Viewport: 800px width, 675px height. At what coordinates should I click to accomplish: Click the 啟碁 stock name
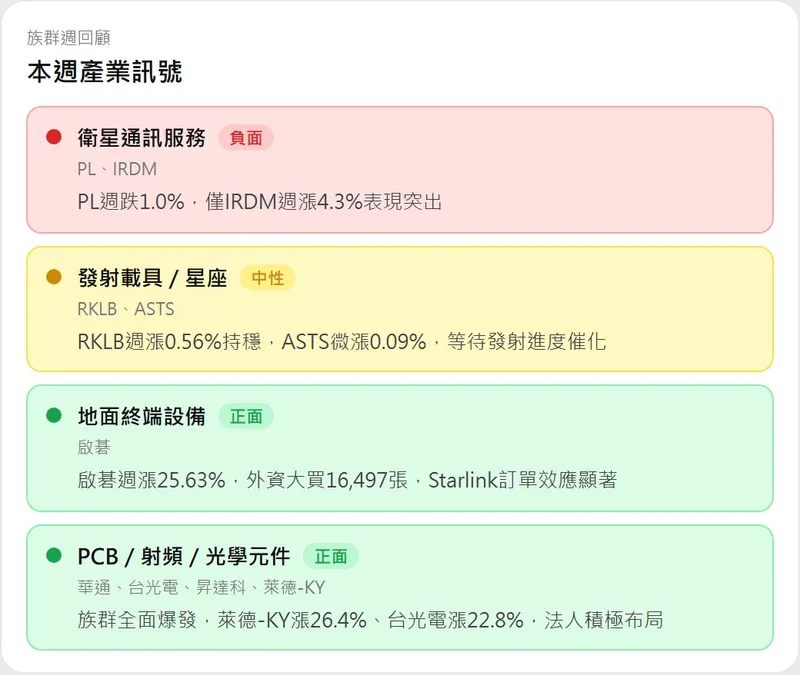pos(94,448)
